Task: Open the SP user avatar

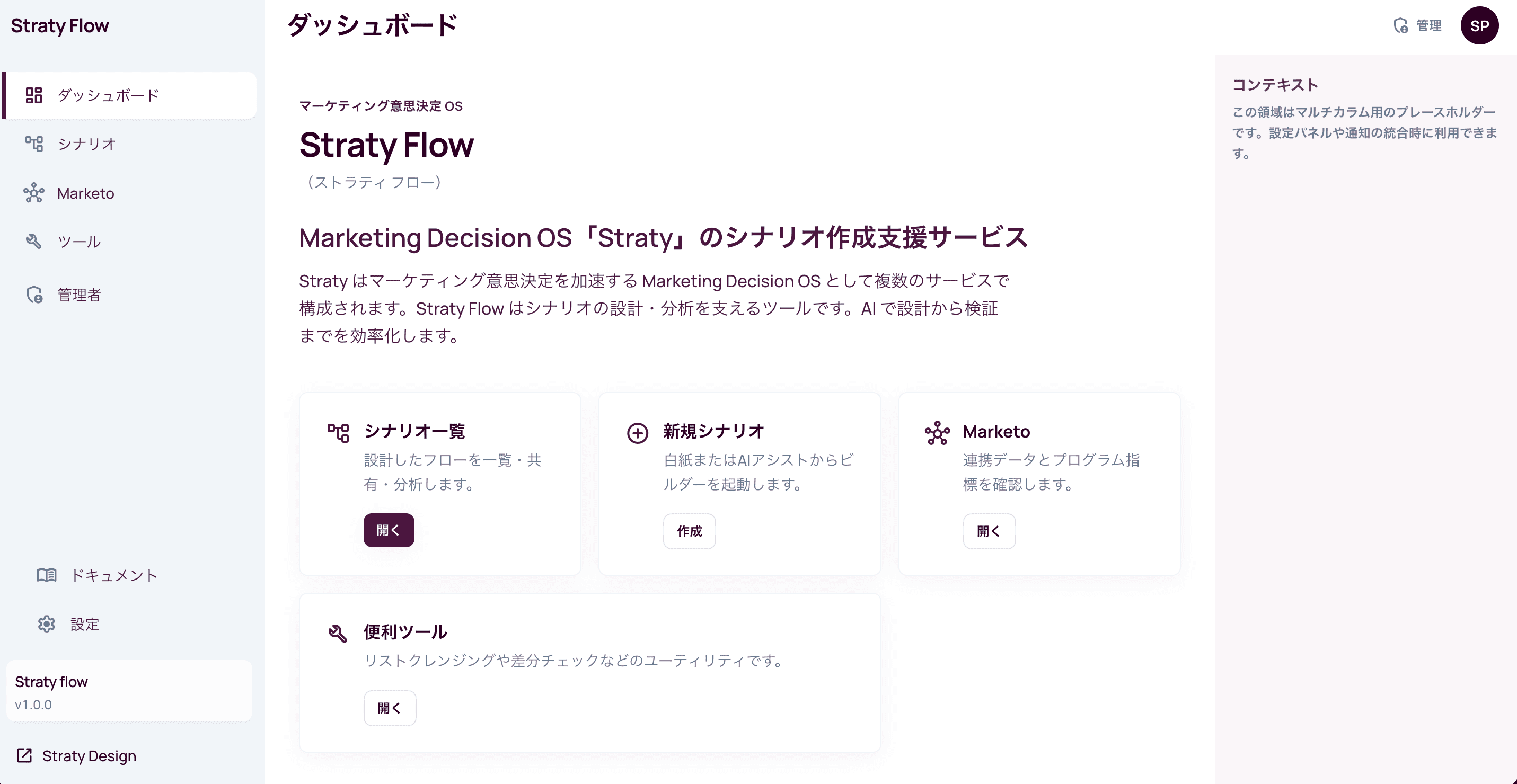Action: coord(1479,25)
